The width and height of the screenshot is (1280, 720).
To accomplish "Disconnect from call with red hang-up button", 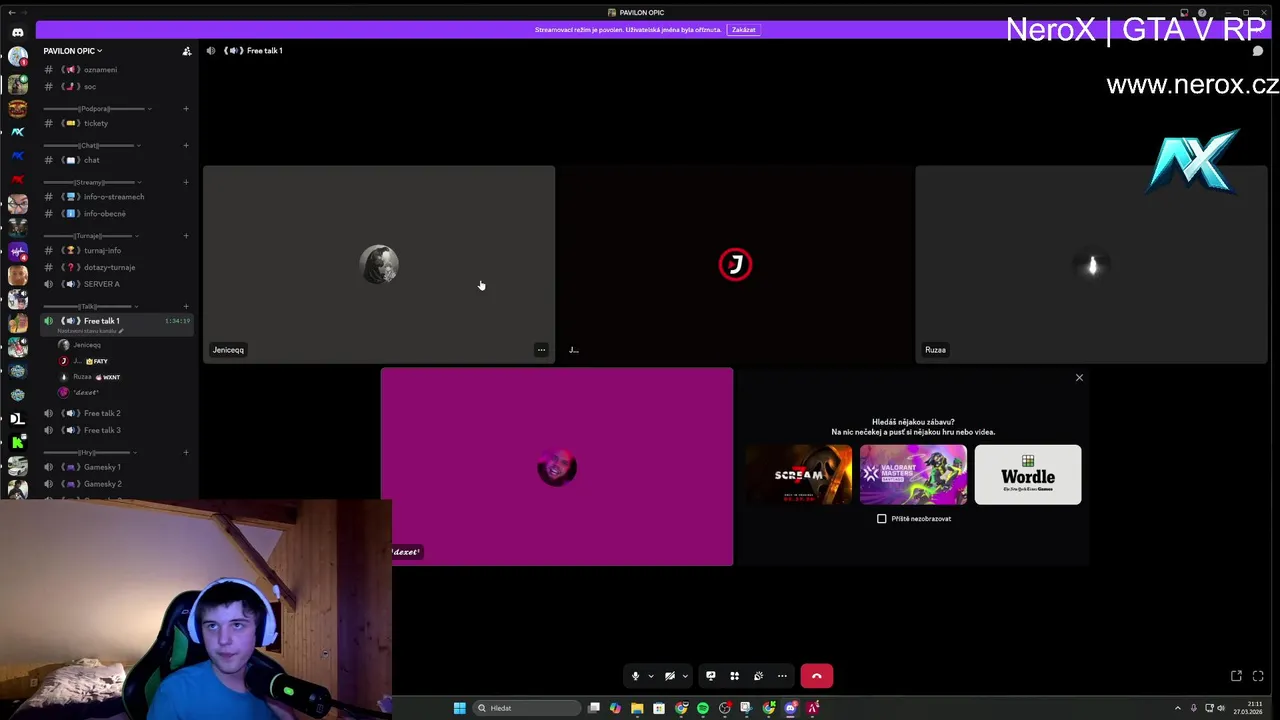I will (816, 676).
